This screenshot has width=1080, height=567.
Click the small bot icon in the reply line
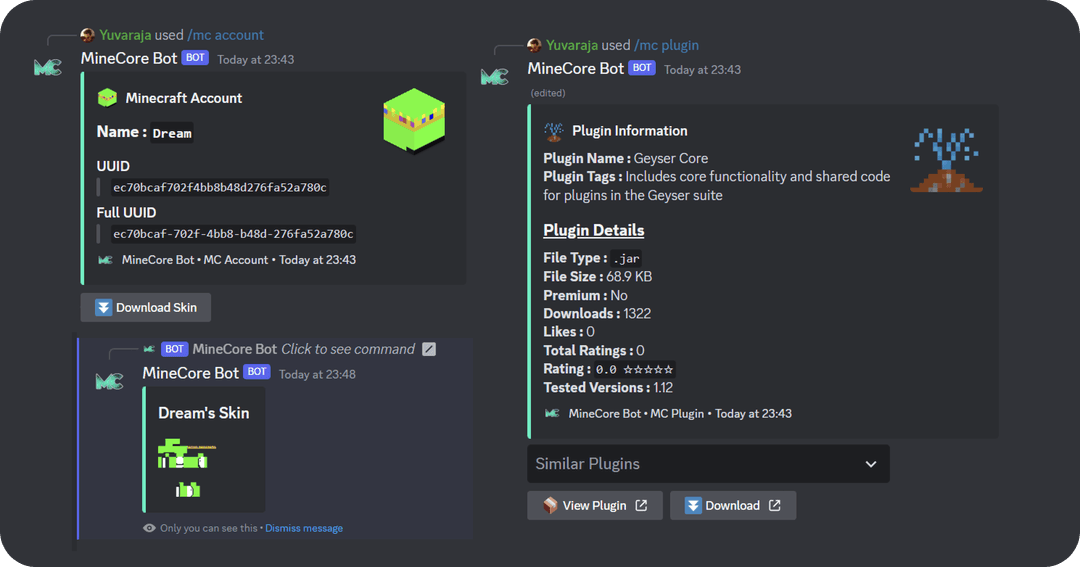(149, 349)
